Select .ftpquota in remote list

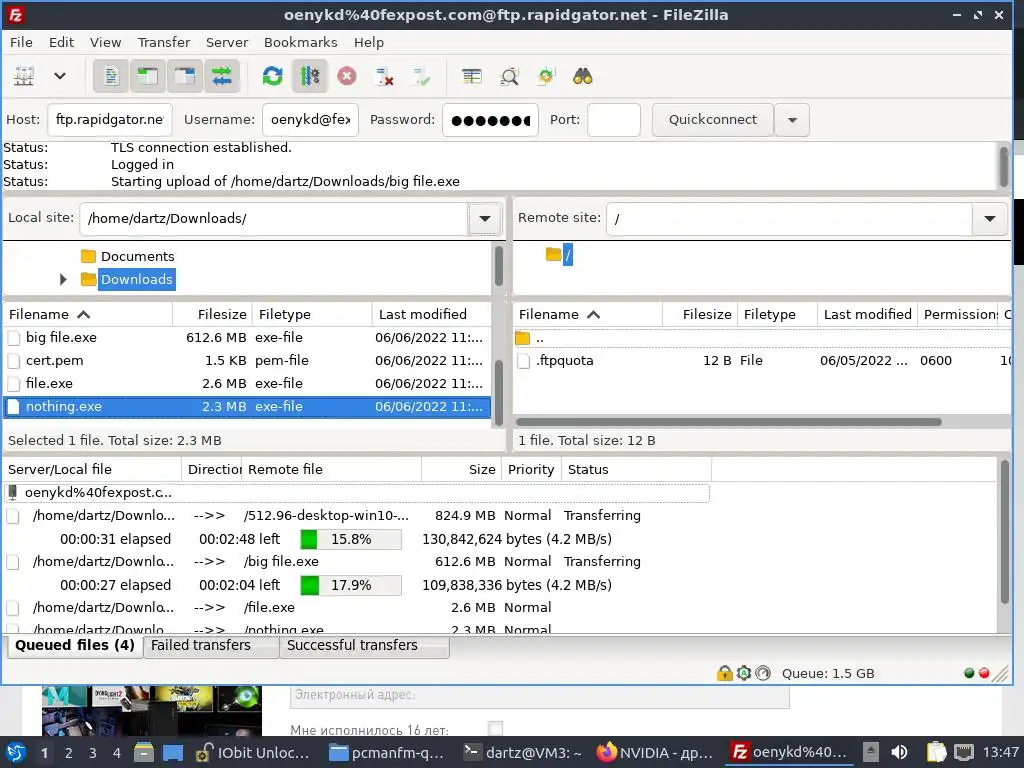761,360
